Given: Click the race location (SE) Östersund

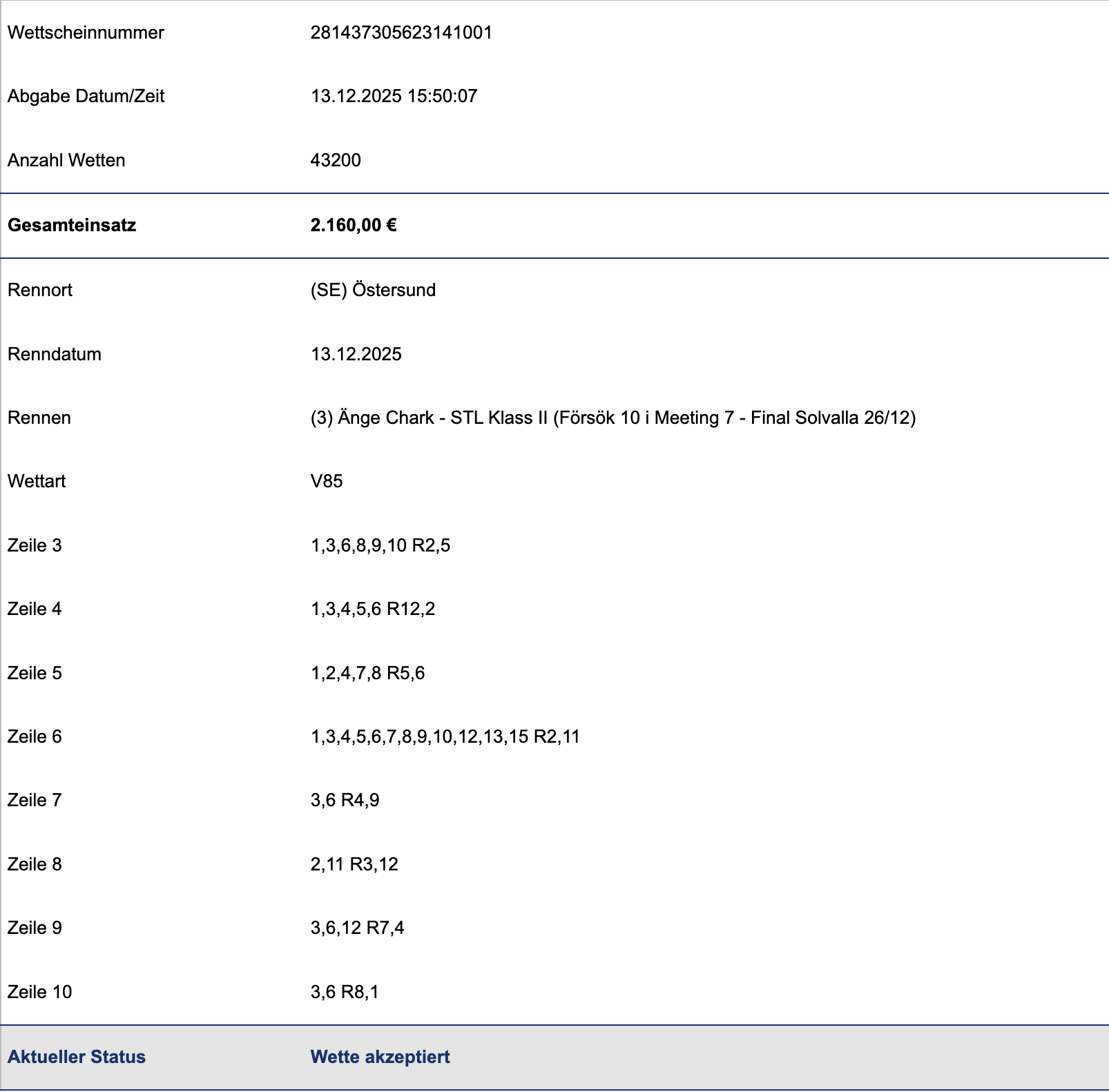Looking at the screenshot, I should 373,290.
